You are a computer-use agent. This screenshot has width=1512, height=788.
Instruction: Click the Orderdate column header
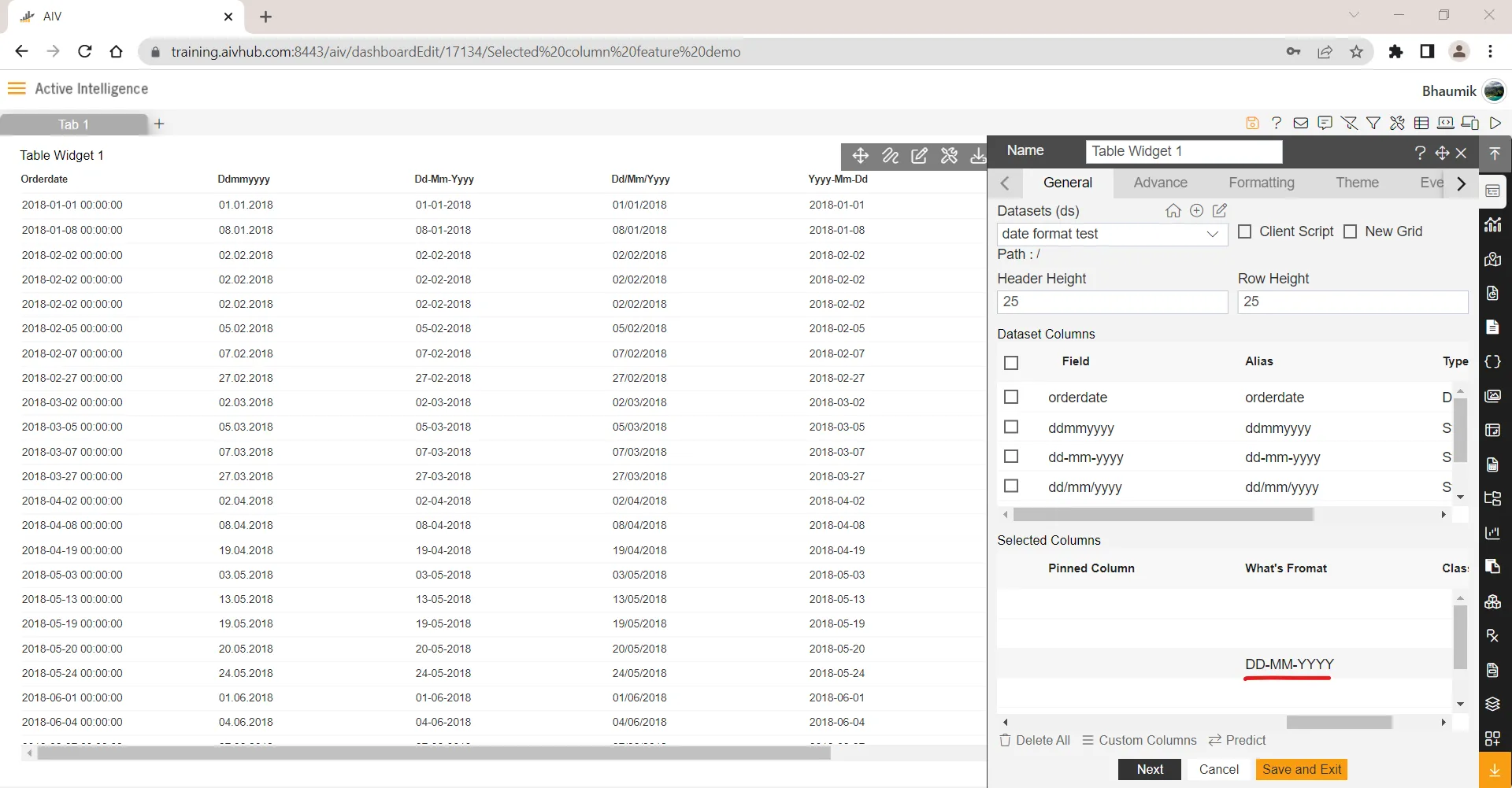point(44,179)
